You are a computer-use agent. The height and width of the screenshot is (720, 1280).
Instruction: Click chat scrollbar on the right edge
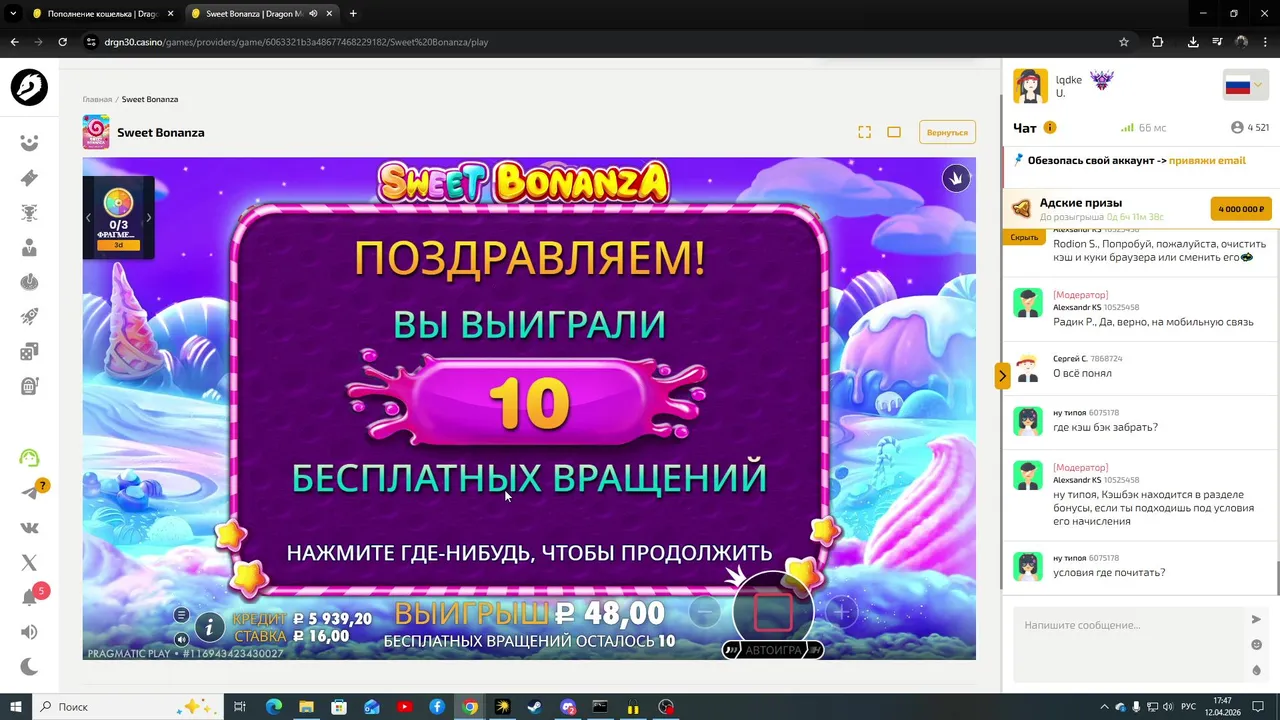point(1277,577)
